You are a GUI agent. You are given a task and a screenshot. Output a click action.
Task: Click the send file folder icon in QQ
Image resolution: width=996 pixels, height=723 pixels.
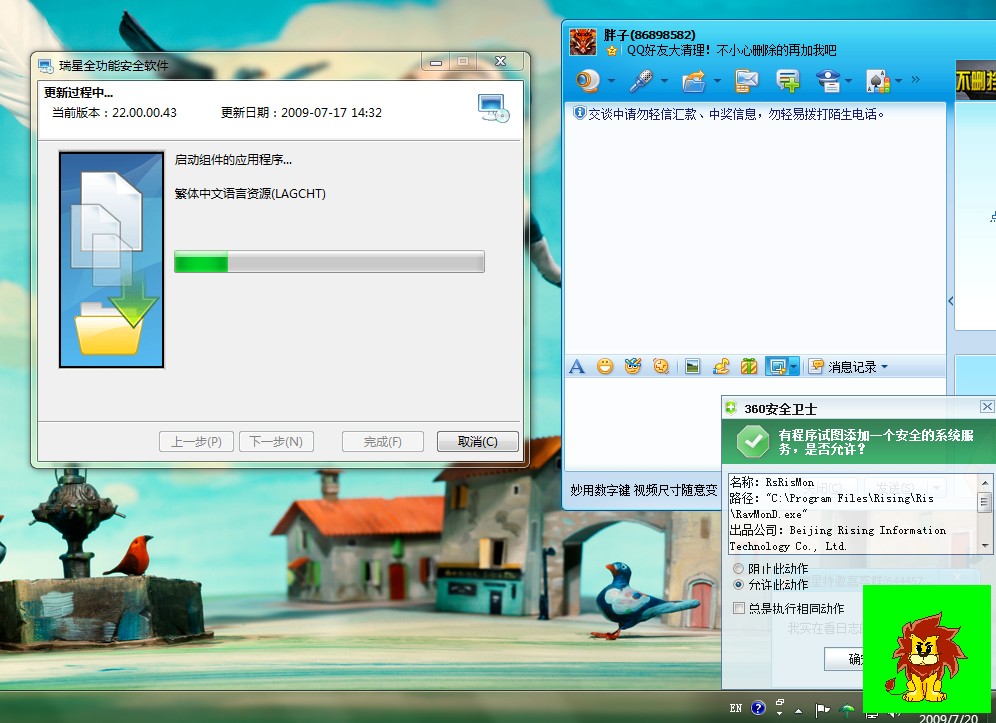coord(694,81)
